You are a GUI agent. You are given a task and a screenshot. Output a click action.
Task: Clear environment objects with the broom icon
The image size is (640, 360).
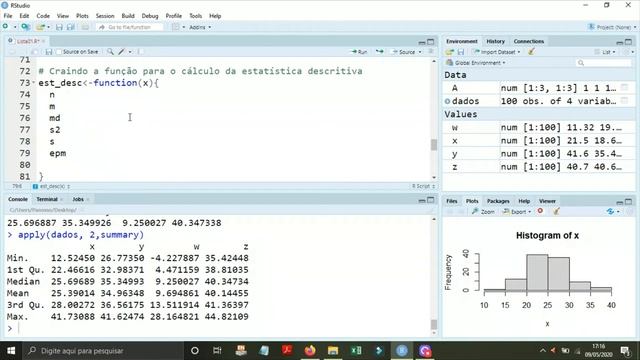click(531, 52)
